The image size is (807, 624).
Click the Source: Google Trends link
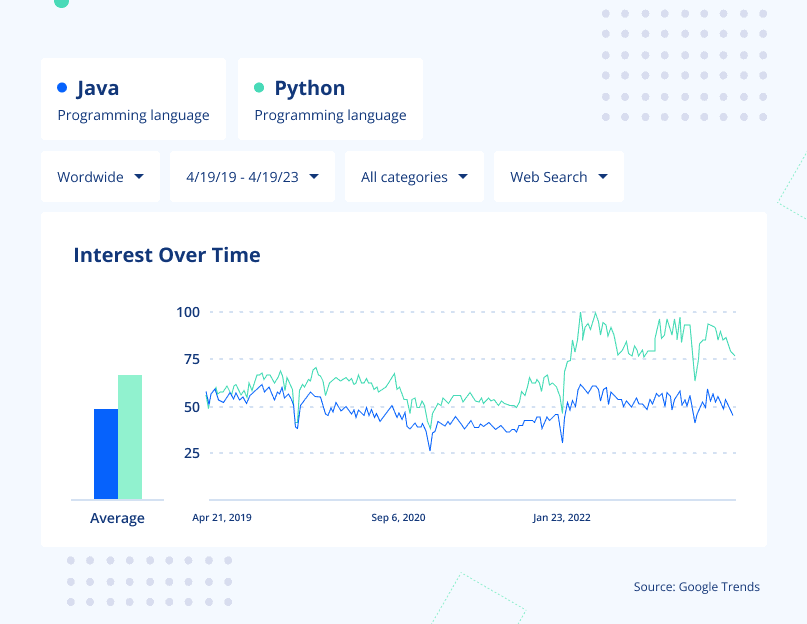tap(697, 587)
